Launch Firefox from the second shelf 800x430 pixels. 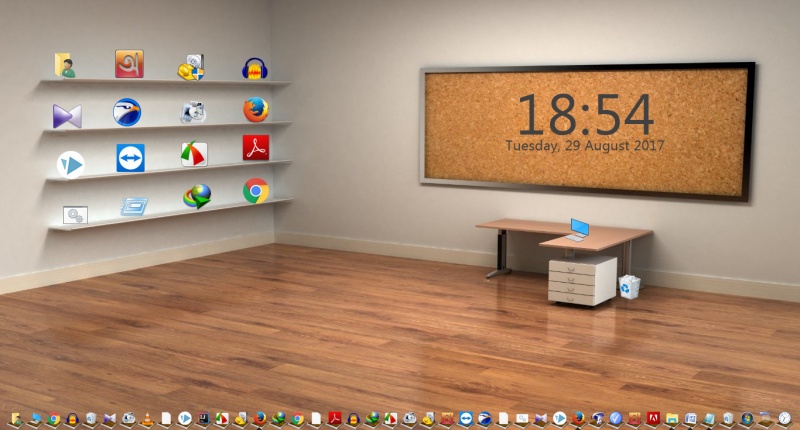click(256, 110)
